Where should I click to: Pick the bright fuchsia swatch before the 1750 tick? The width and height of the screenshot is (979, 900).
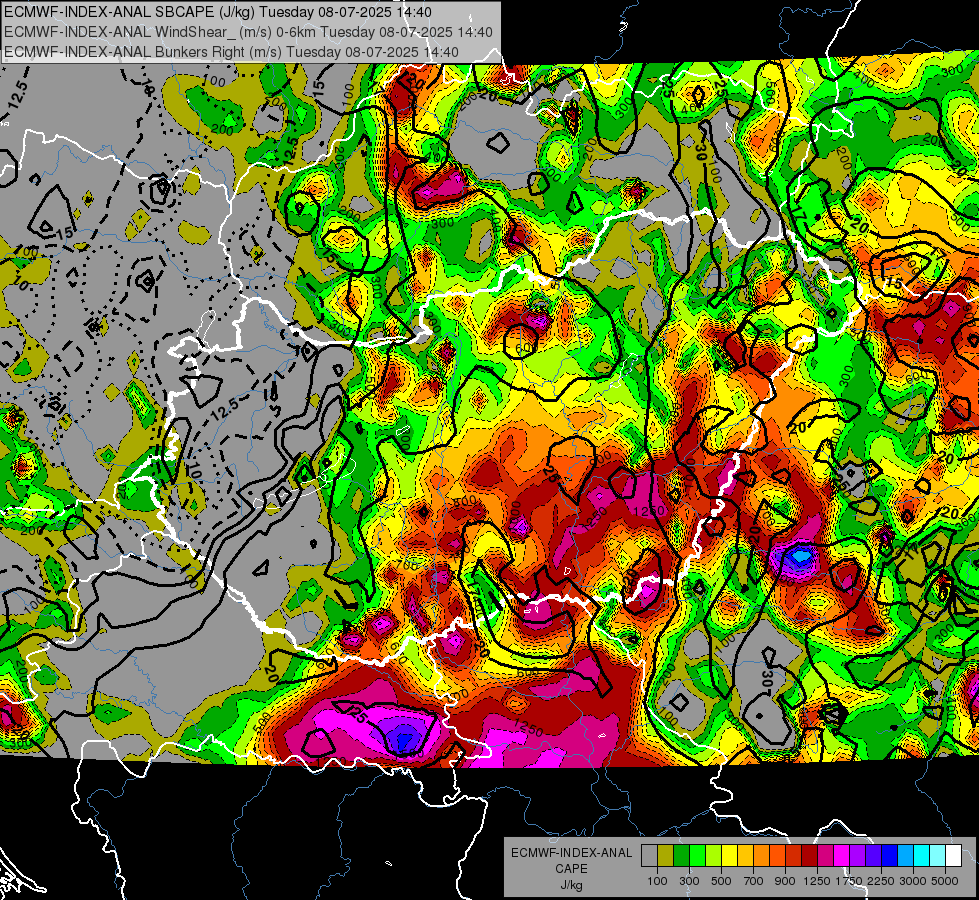[x=842, y=856]
